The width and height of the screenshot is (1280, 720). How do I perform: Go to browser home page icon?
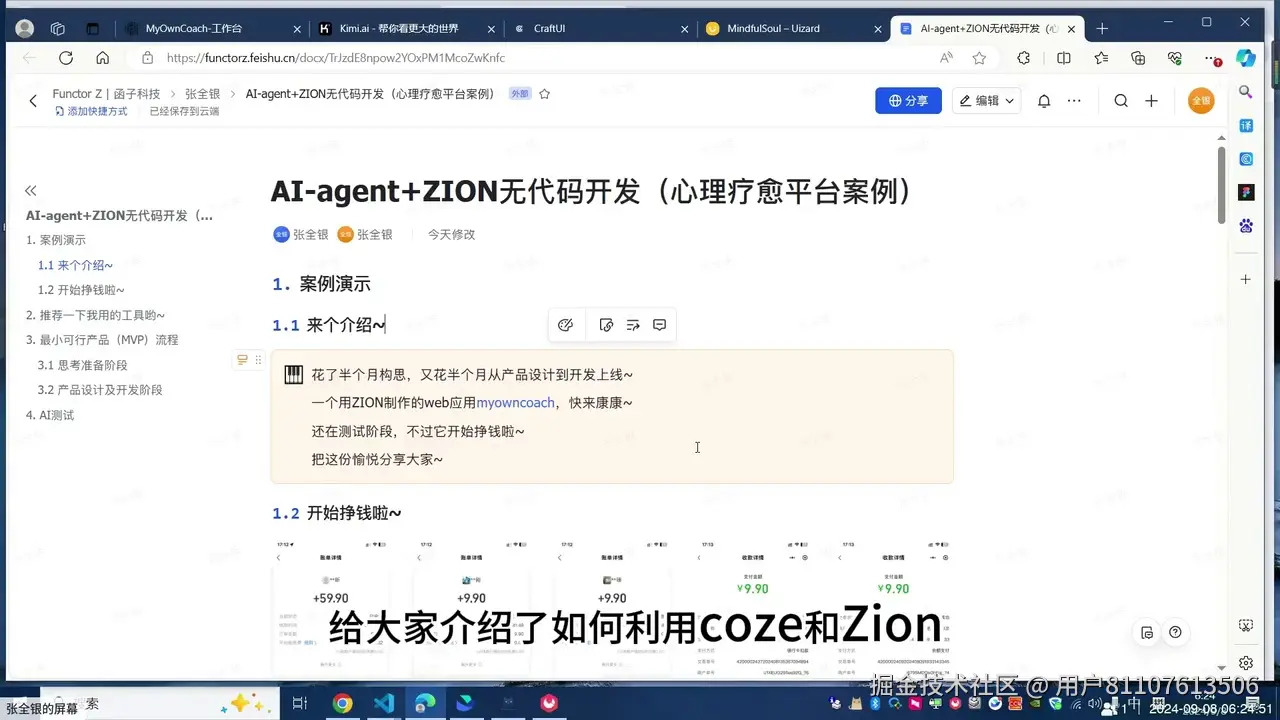(102, 58)
